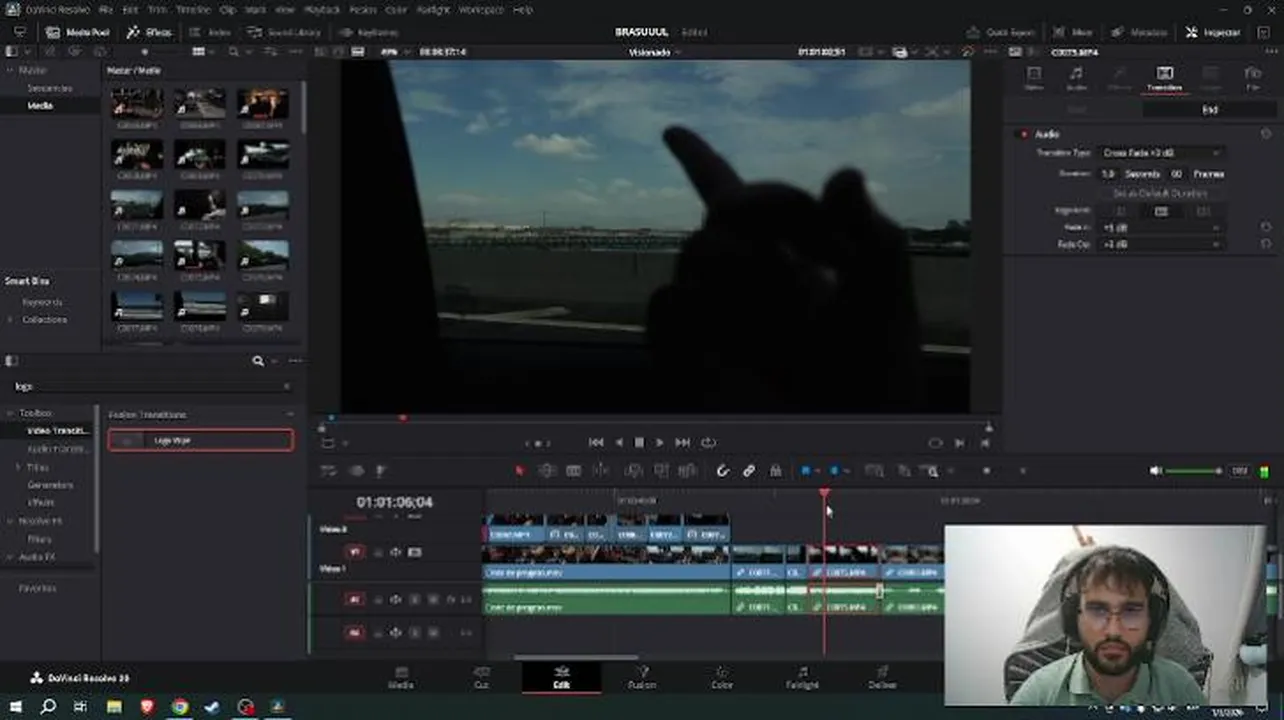Click the Replace Clip icon
Image resolution: width=1284 pixels, height=720 pixels.
[687, 471]
